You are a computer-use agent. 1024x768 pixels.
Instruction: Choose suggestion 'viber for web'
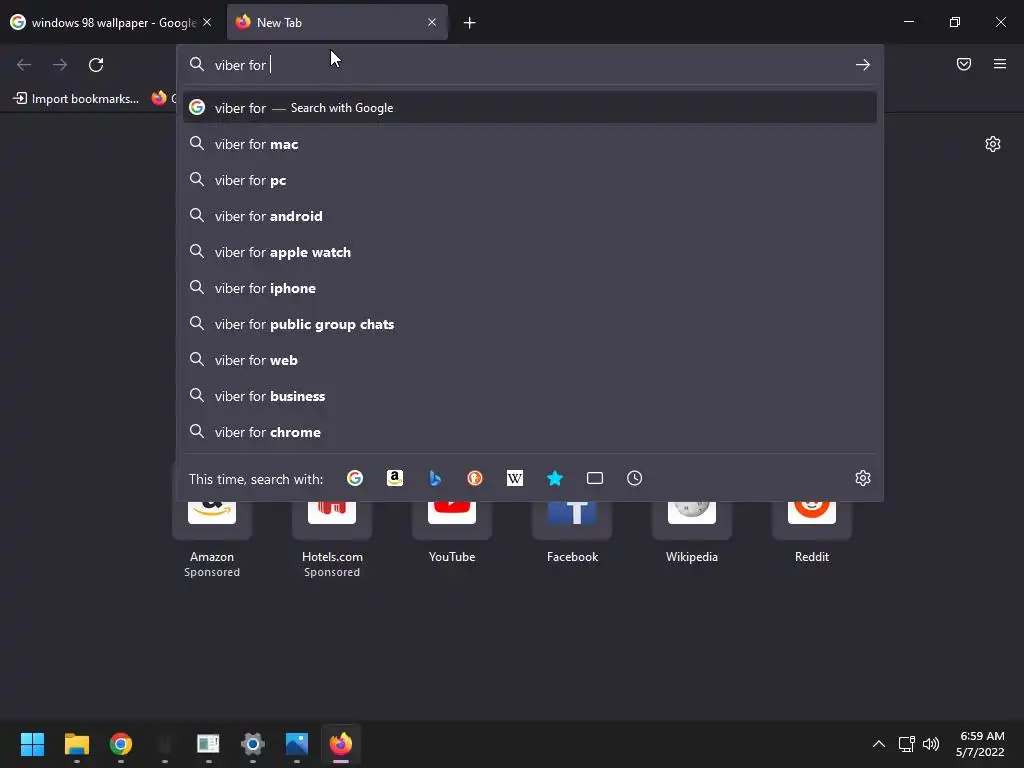pos(530,360)
